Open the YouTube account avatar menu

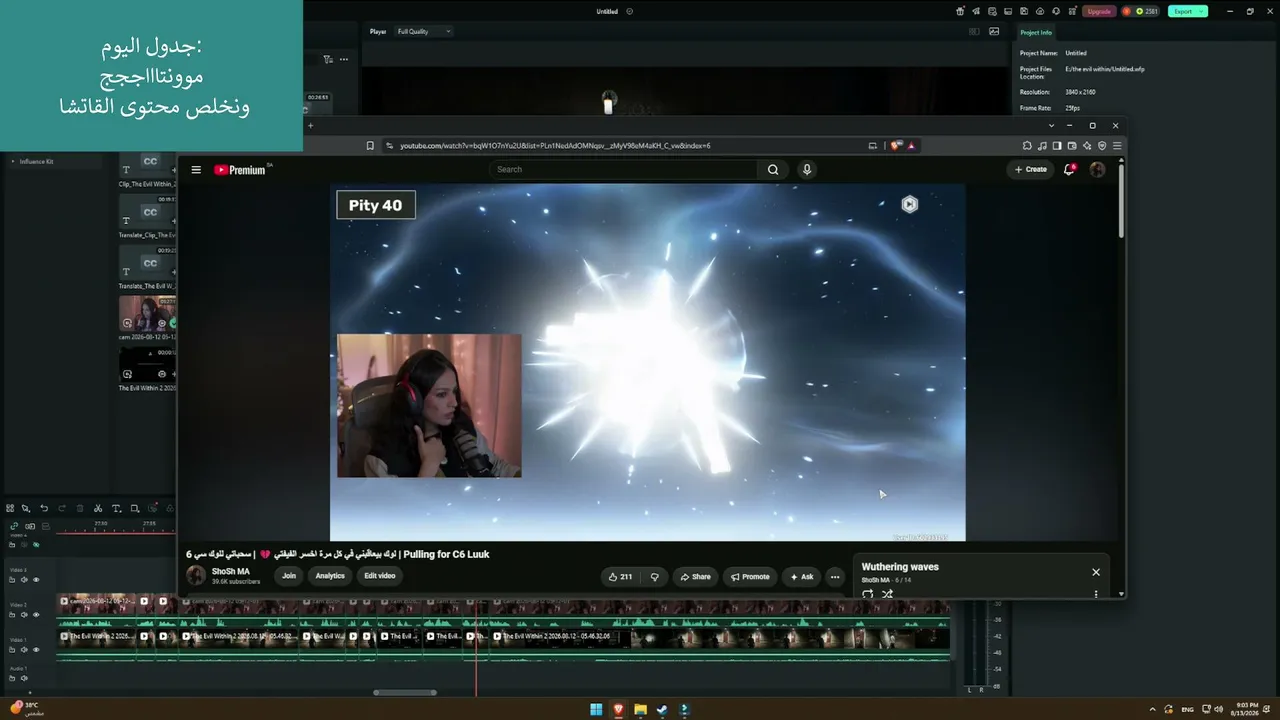click(x=1097, y=170)
